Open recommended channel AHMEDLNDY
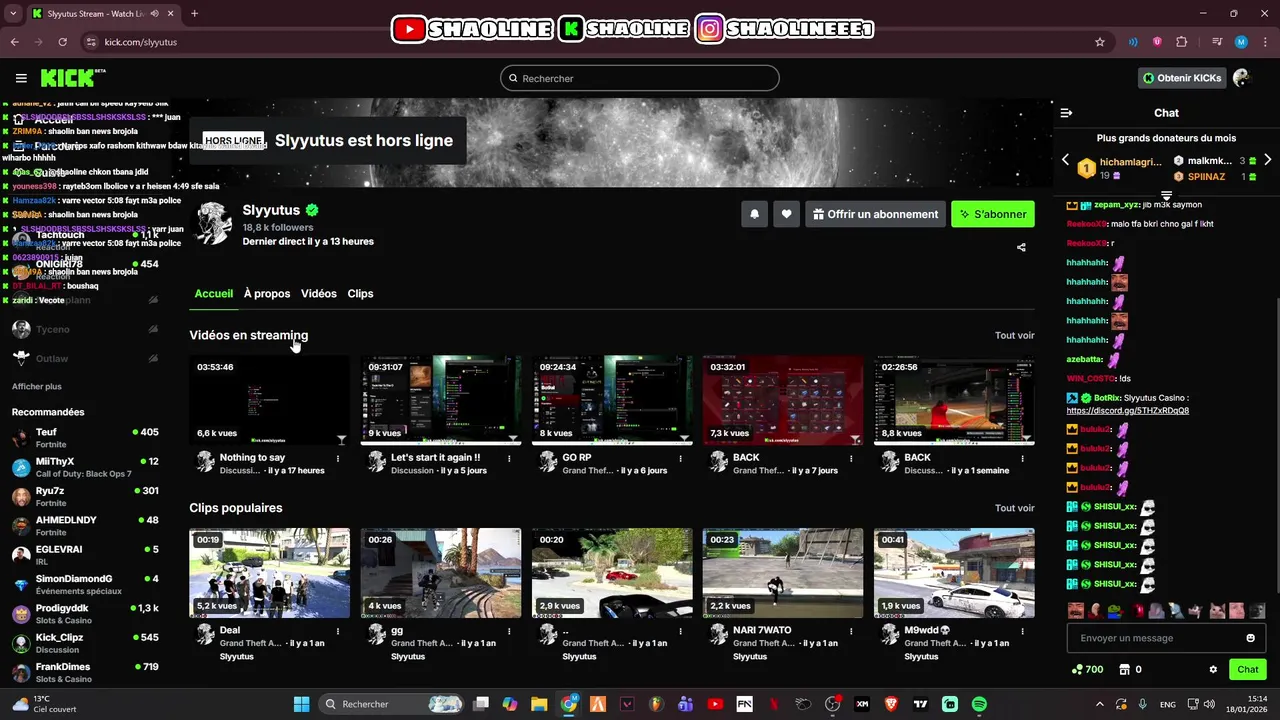Image resolution: width=1280 pixels, height=720 pixels. 85,526
